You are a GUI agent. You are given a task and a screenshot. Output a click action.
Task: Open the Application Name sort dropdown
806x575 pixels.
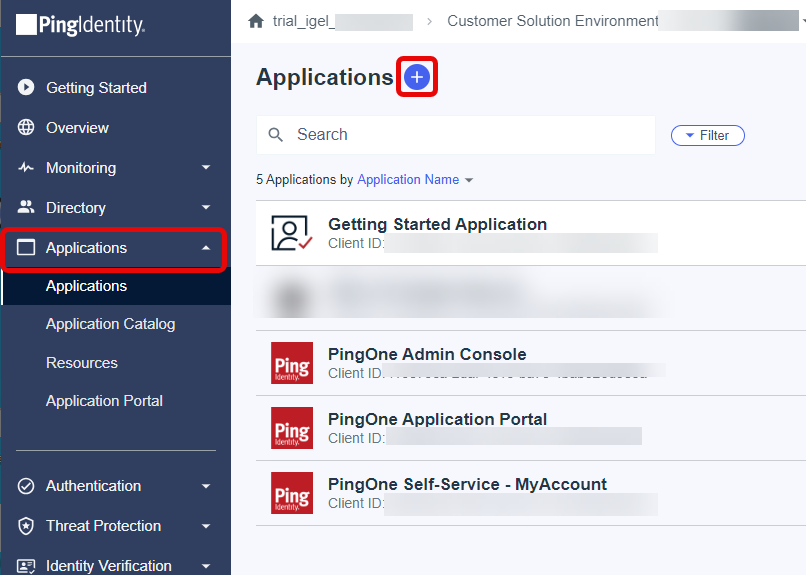(414, 180)
